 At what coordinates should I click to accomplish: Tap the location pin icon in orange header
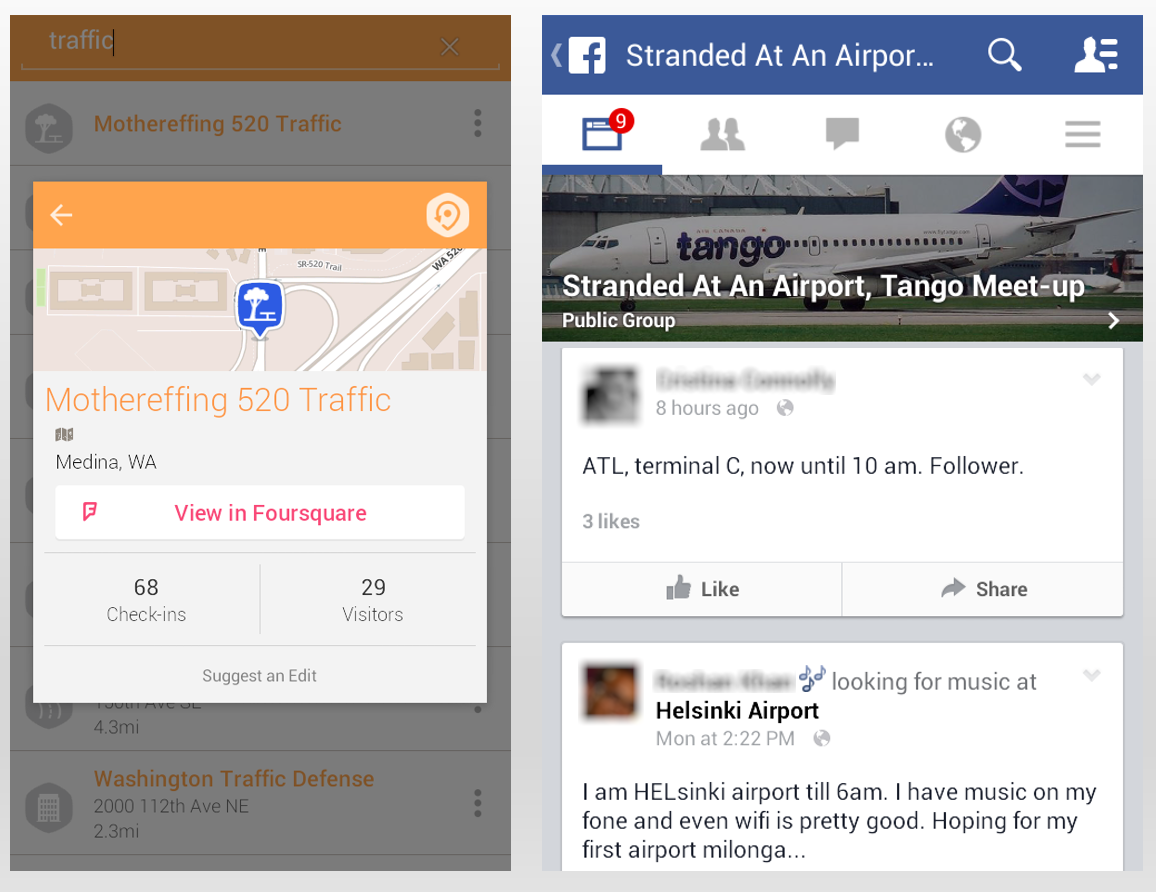[448, 215]
